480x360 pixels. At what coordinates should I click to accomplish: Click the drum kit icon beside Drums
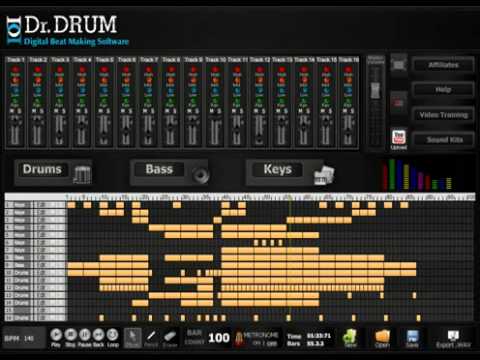pos(82,174)
